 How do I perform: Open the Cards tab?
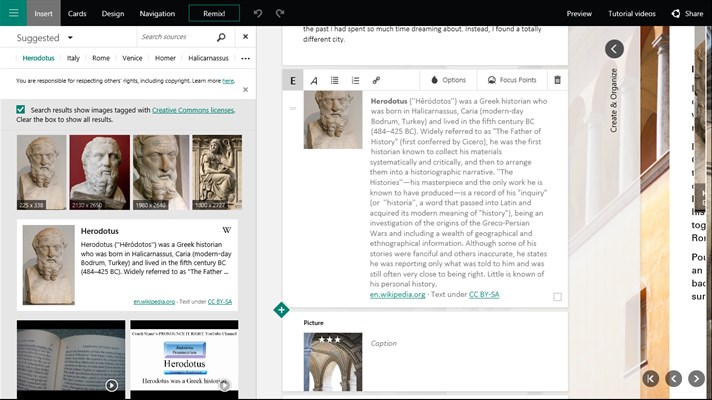coord(77,13)
